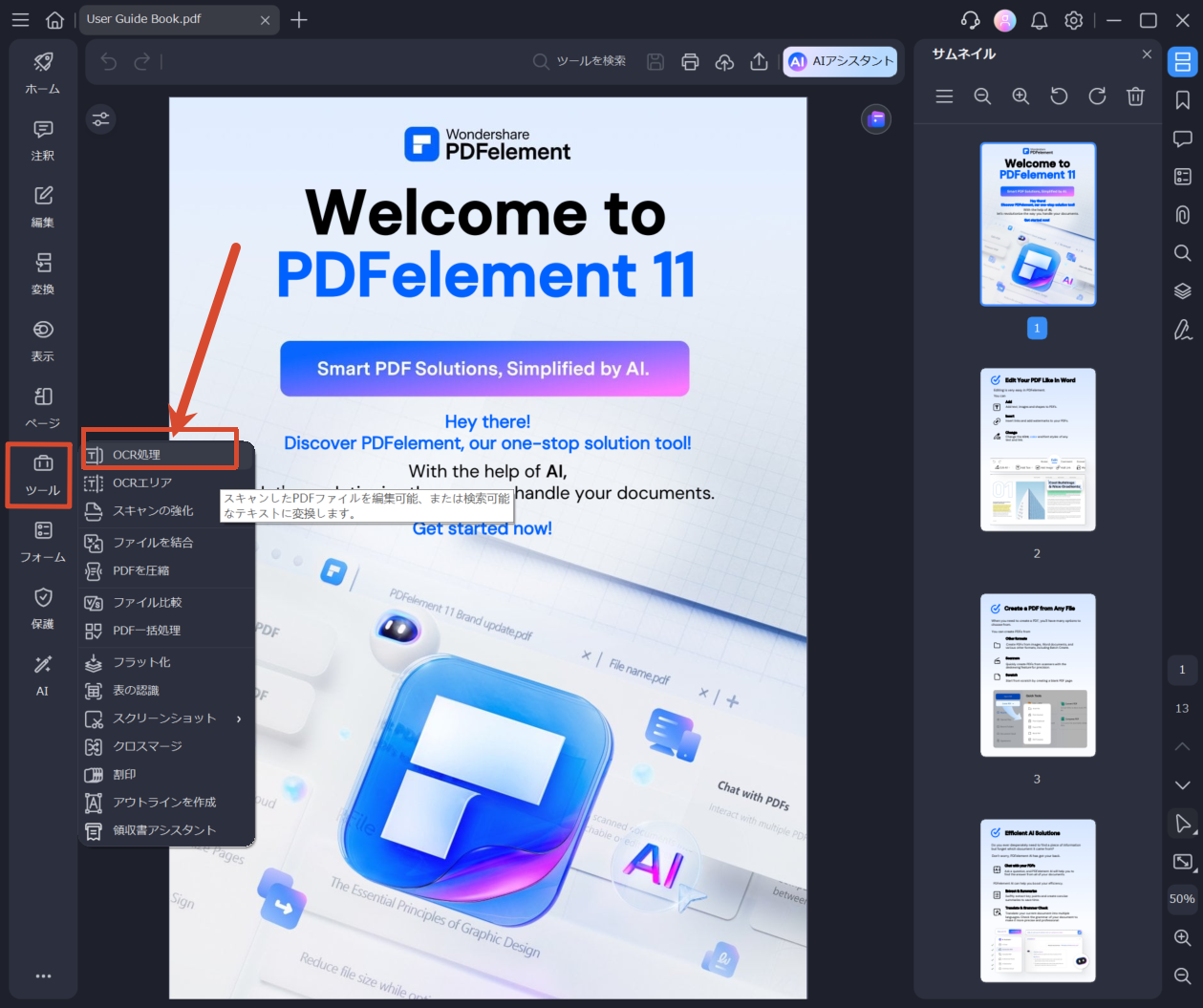The width and height of the screenshot is (1203, 1008).
Task: Select the page 2 thumbnail
Action: coord(1038,450)
